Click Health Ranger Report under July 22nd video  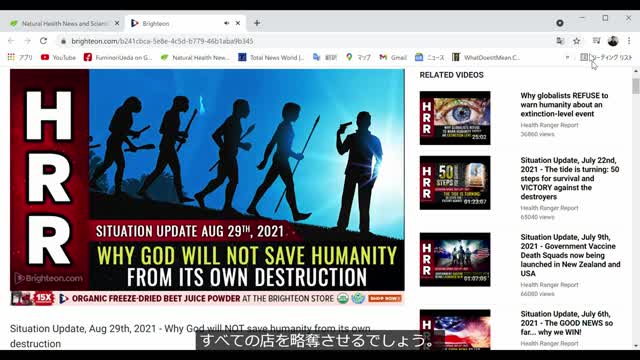click(x=549, y=208)
